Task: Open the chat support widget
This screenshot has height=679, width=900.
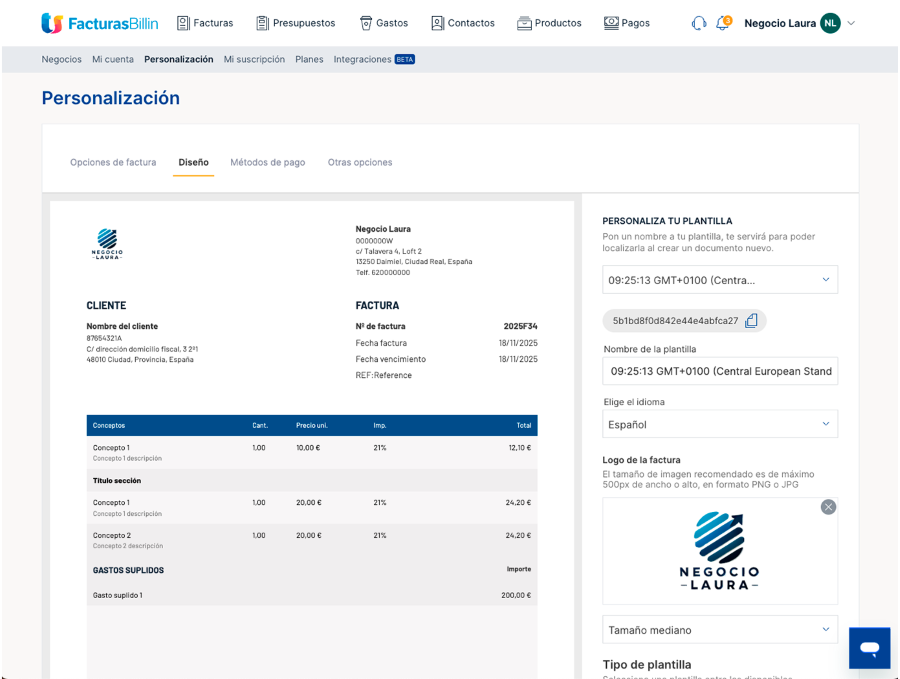Action: (869, 648)
